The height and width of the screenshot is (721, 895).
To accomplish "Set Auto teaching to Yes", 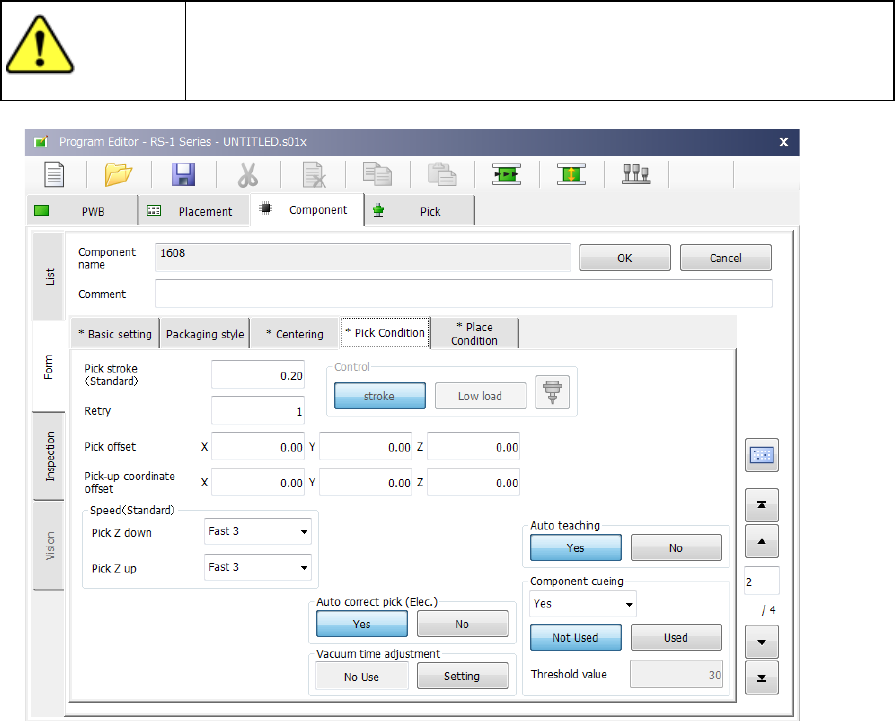I will [x=575, y=547].
